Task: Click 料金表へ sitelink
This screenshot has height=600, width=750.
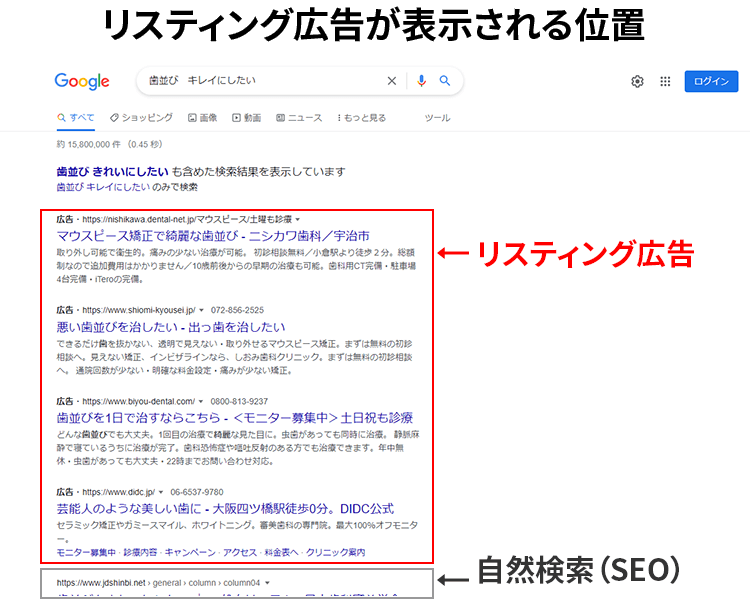Action: (x=281, y=553)
